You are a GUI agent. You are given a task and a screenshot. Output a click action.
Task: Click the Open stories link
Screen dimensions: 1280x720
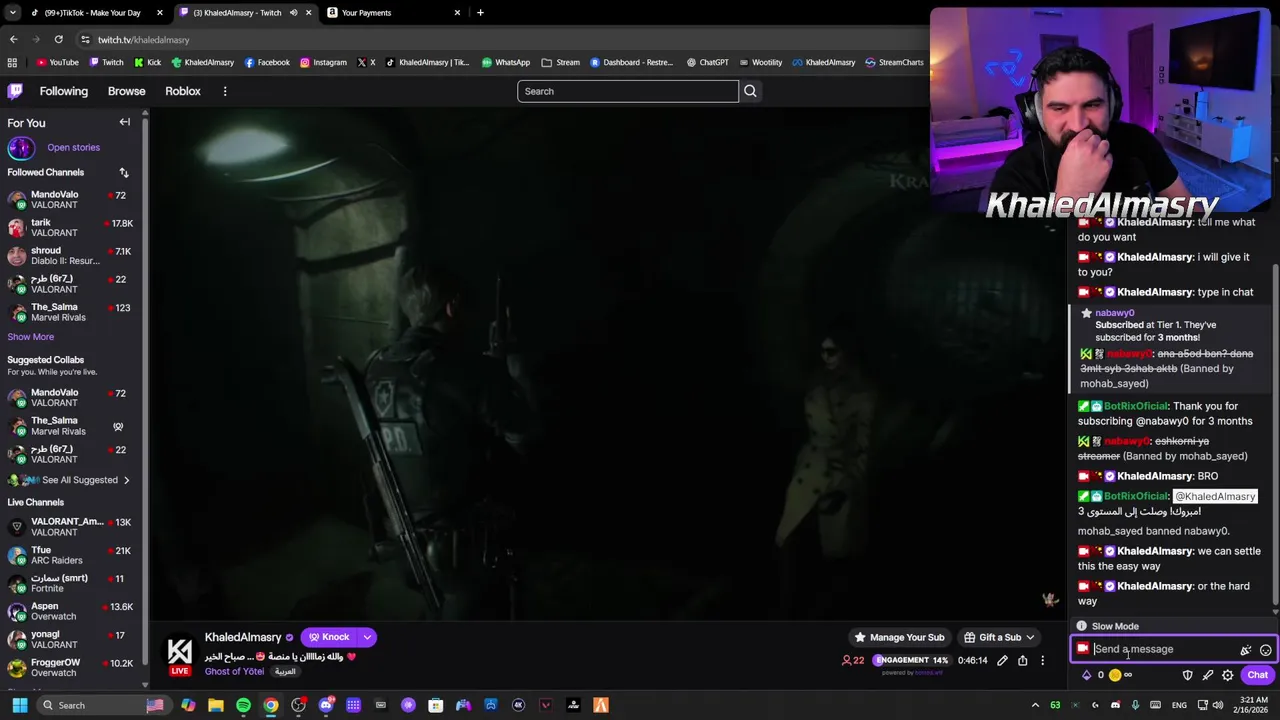coord(73,147)
